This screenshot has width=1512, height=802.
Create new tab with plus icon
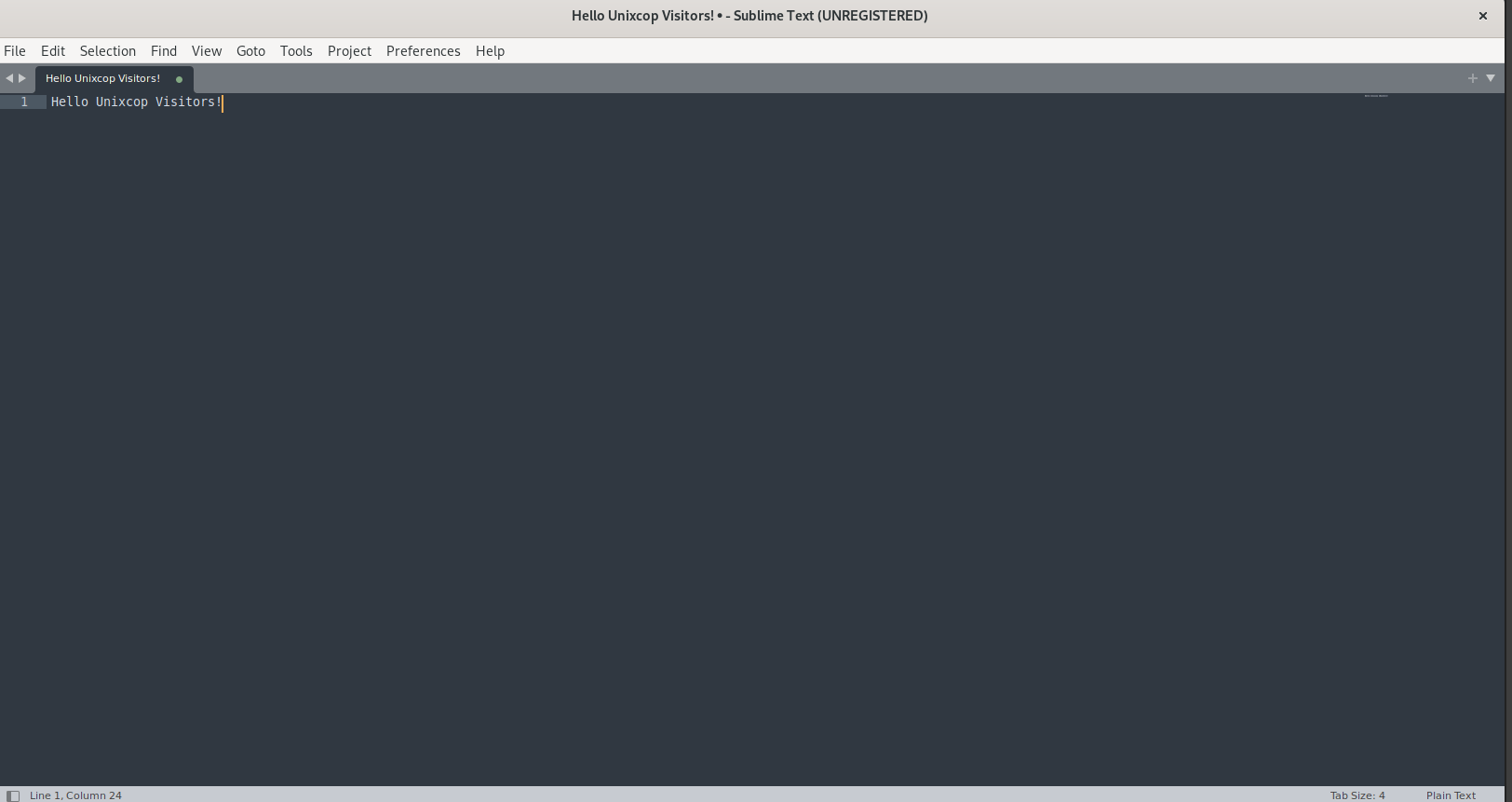(1473, 78)
